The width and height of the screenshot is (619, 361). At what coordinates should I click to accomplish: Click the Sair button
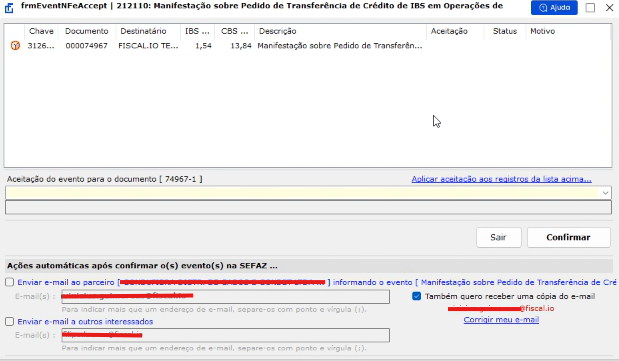pos(499,237)
